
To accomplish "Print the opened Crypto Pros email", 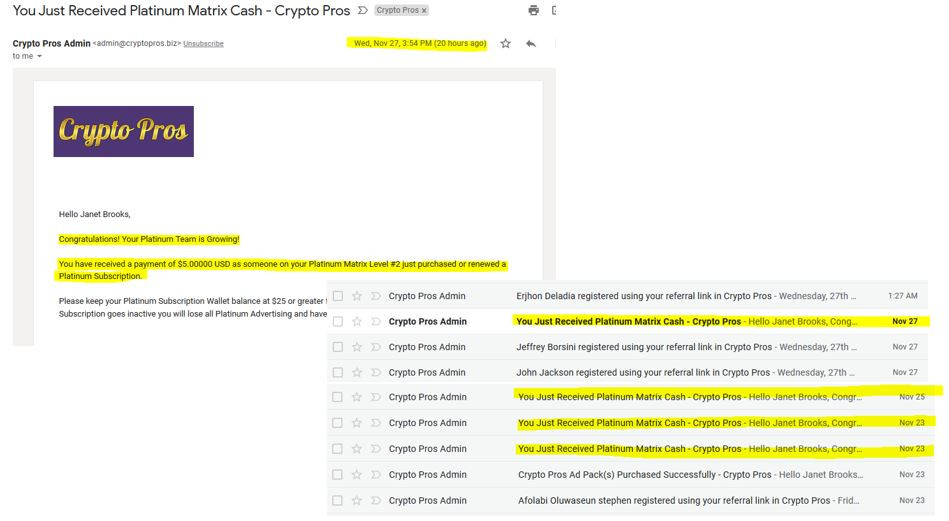I will tap(533, 10).
